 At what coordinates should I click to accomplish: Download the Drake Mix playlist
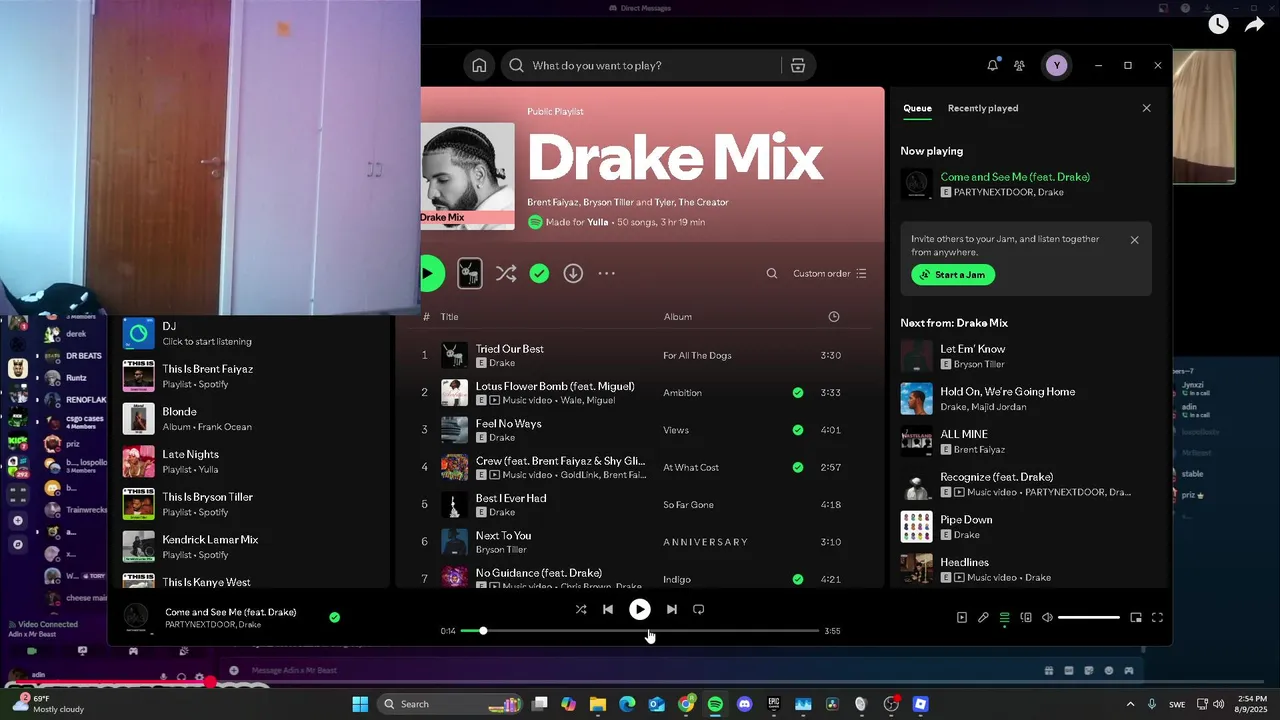click(573, 273)
